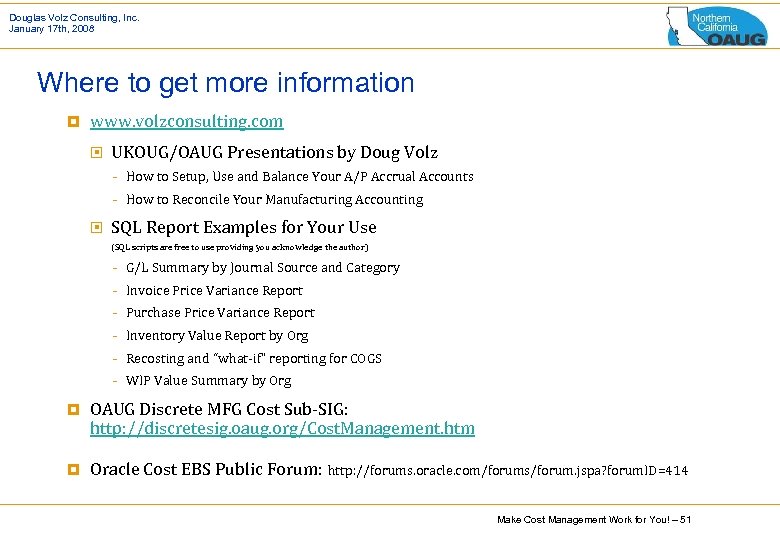Open the discretesig.oaug.org CostManagement.htm link
The image size is (780, 540).
(x=282, y=428)
